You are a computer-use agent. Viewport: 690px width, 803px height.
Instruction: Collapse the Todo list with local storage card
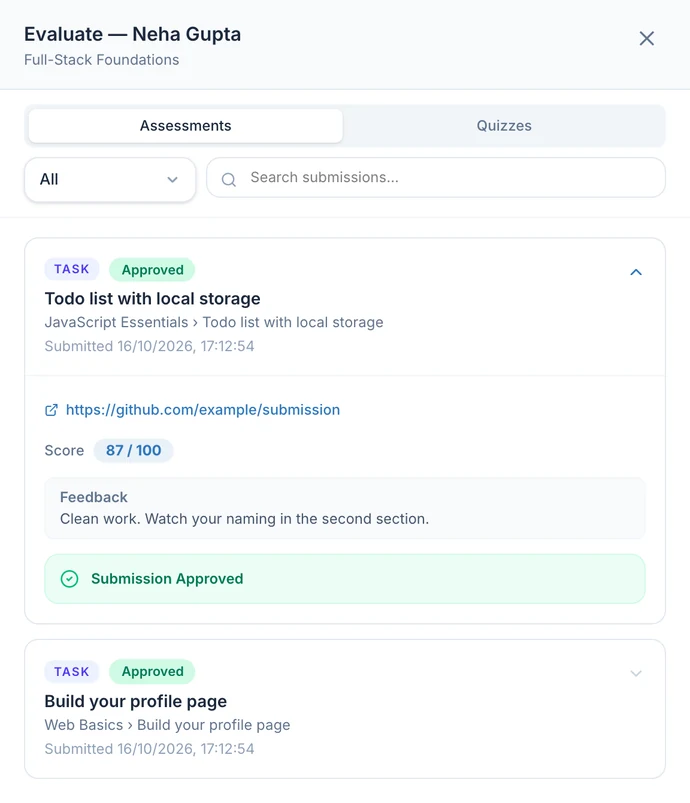tap(636, 272)
